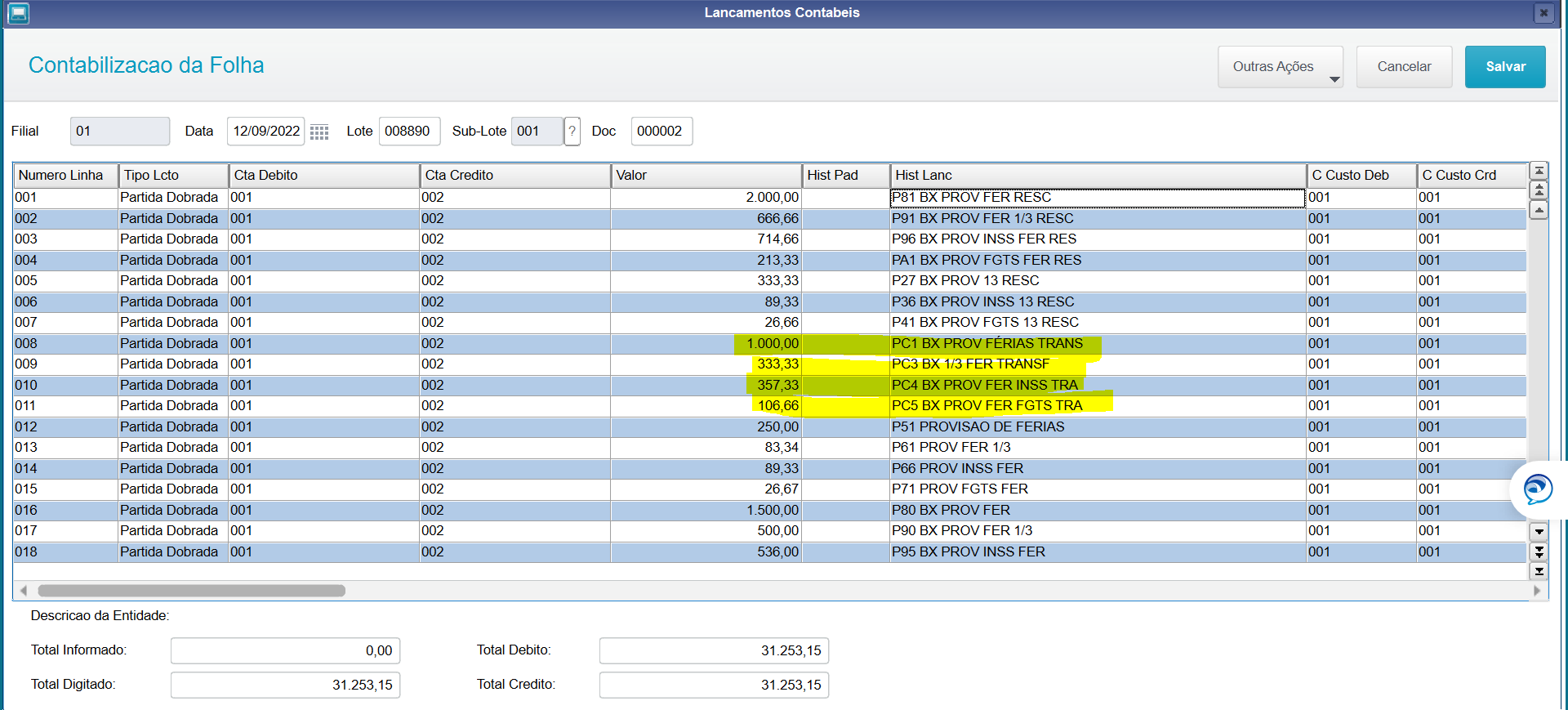Click the C Custo Crd column header
1568x710 pixels.
click(x=1472, y=175)
